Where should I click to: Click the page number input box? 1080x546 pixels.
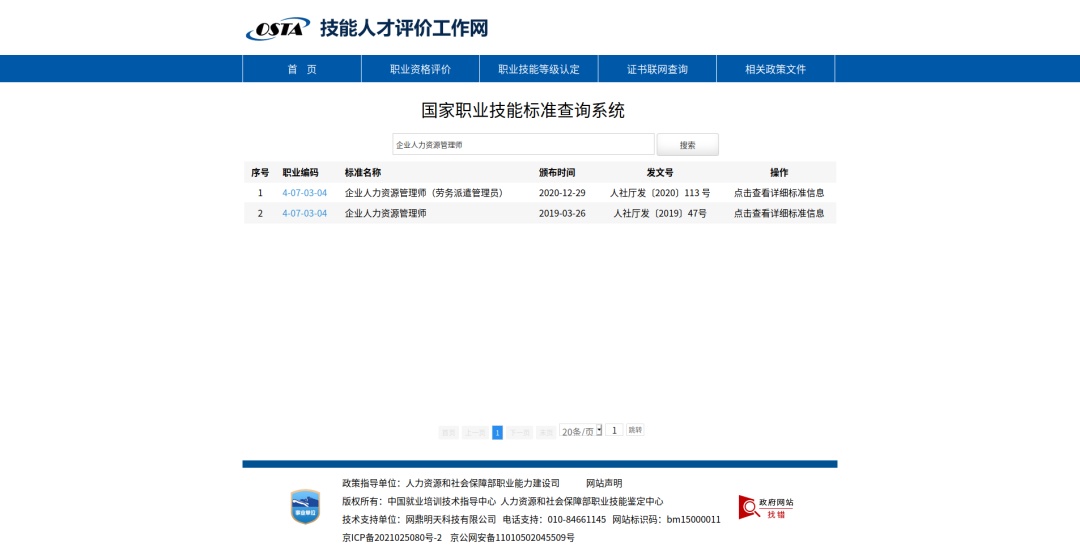click(x=615, y=430)
